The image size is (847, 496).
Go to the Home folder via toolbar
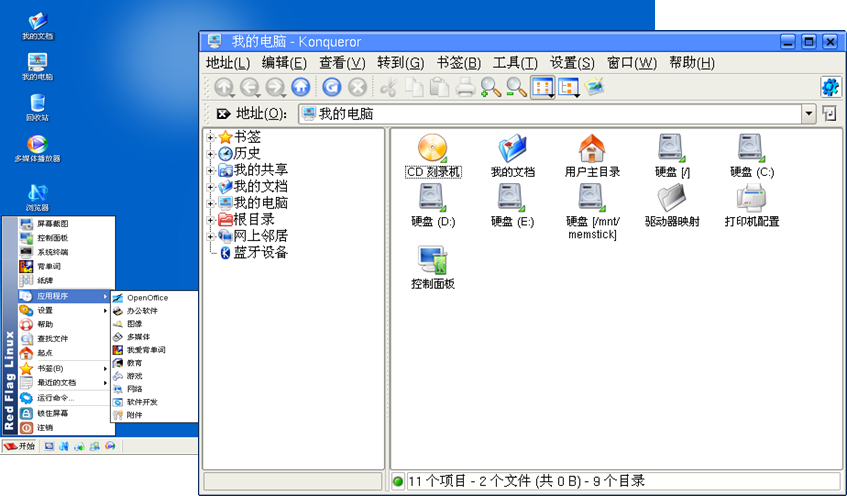pos(301,87)
